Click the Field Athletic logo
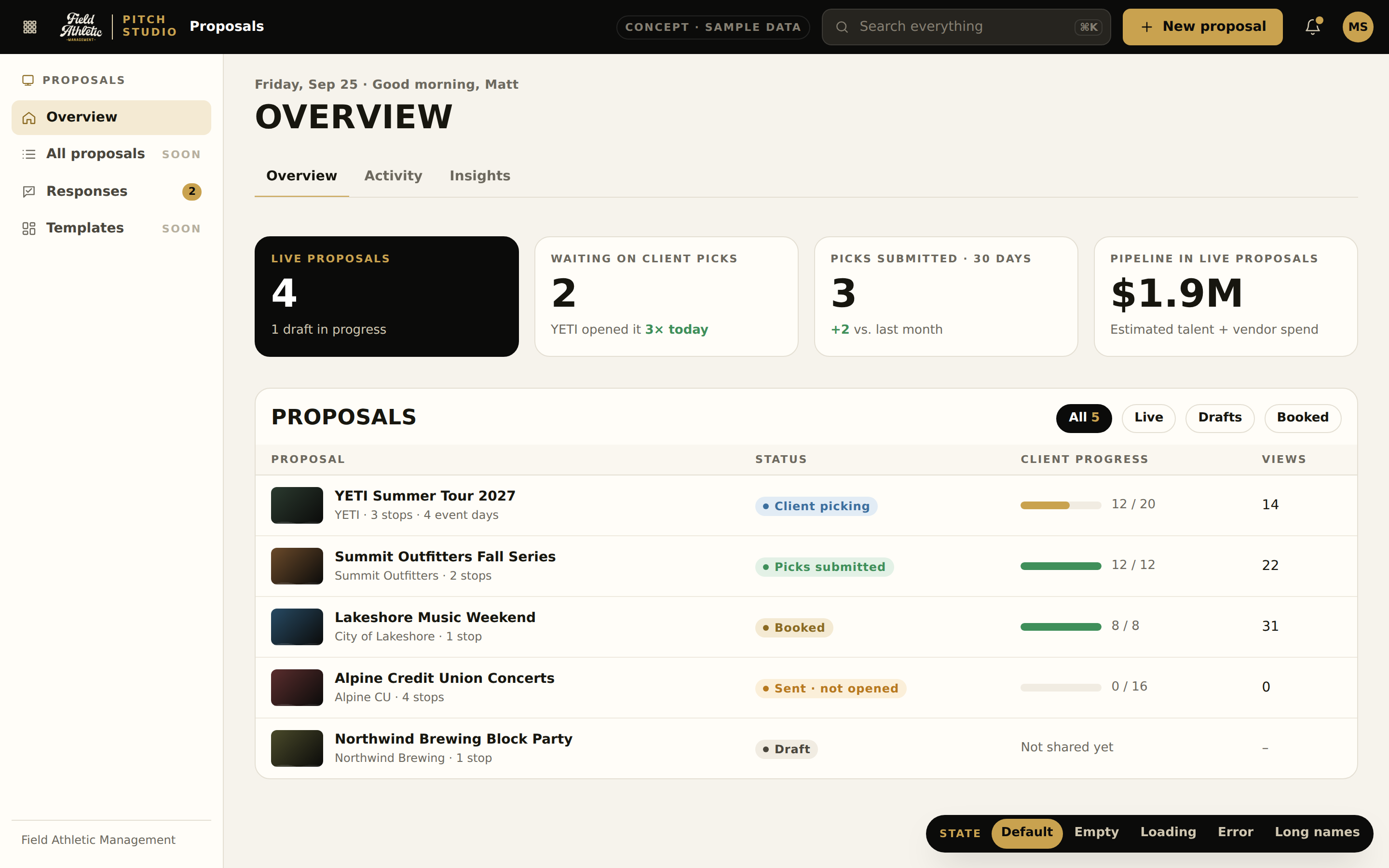1389x868 pixels. tap(81, 27)
